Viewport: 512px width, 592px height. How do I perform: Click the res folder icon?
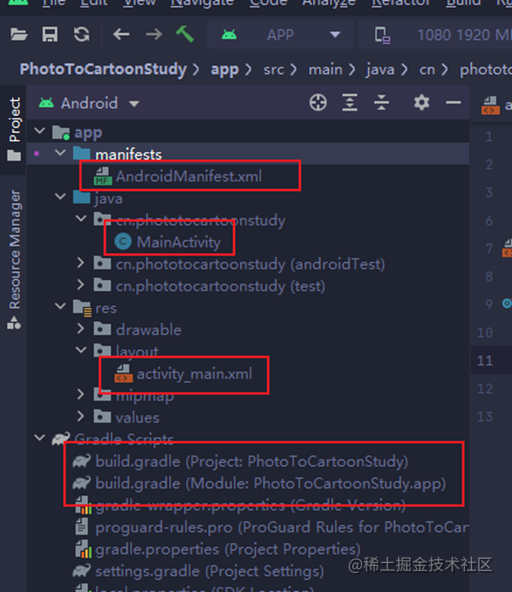pyautogui.click(x=82, y=307)
